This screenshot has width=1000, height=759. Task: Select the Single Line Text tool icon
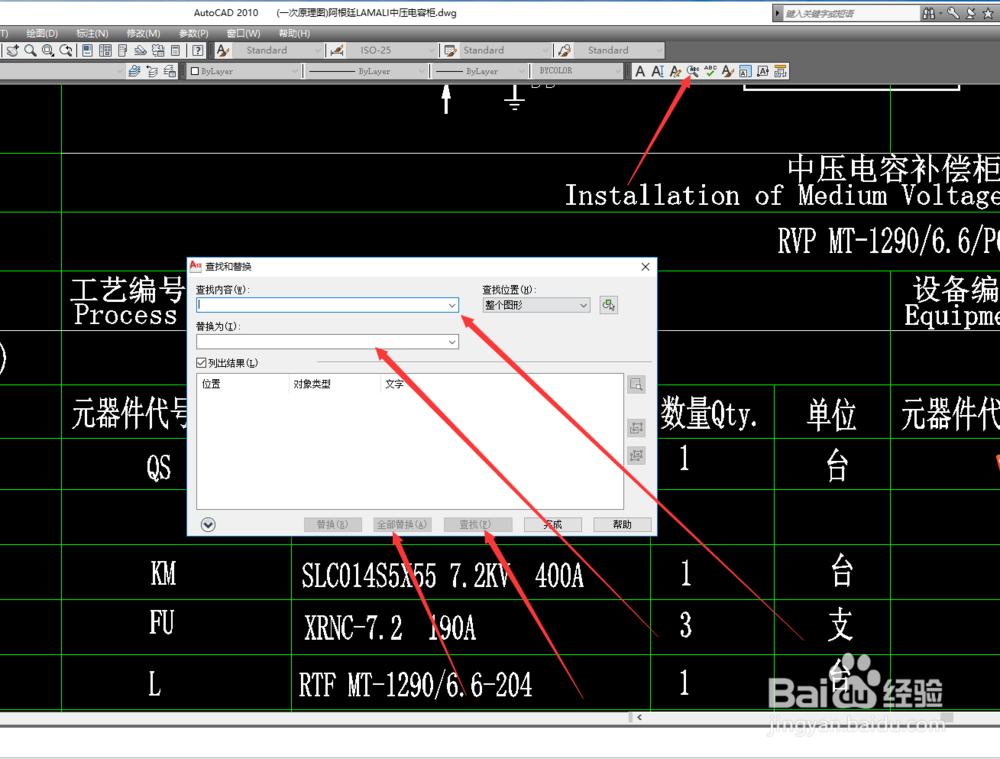click(x=658, y=71)
